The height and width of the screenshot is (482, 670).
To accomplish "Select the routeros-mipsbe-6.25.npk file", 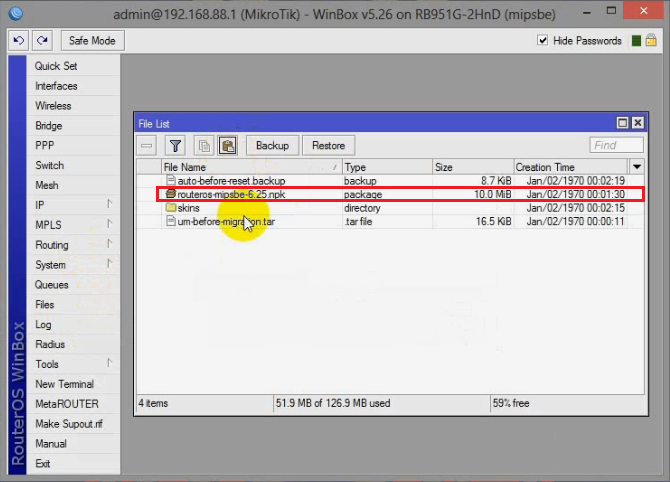I will coord(390,194).
